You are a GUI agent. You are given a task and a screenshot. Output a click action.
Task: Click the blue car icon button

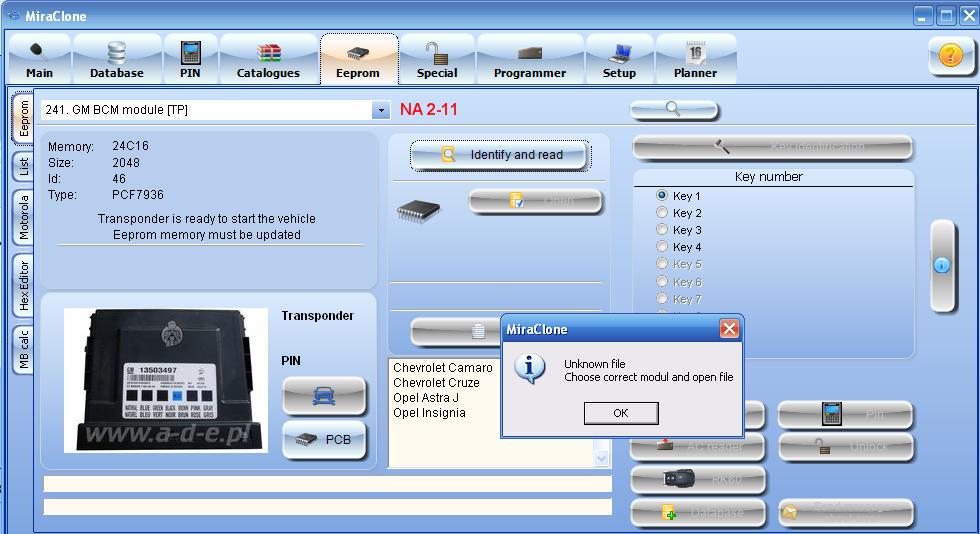(324, 396)
